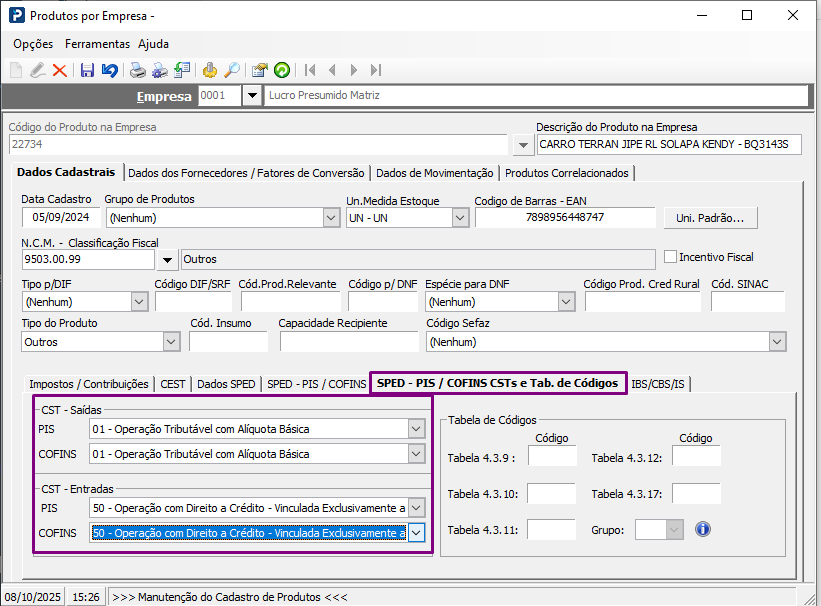821x606 pixels.
Task: Open the Ferramentas menu
Action: [97, 44]
